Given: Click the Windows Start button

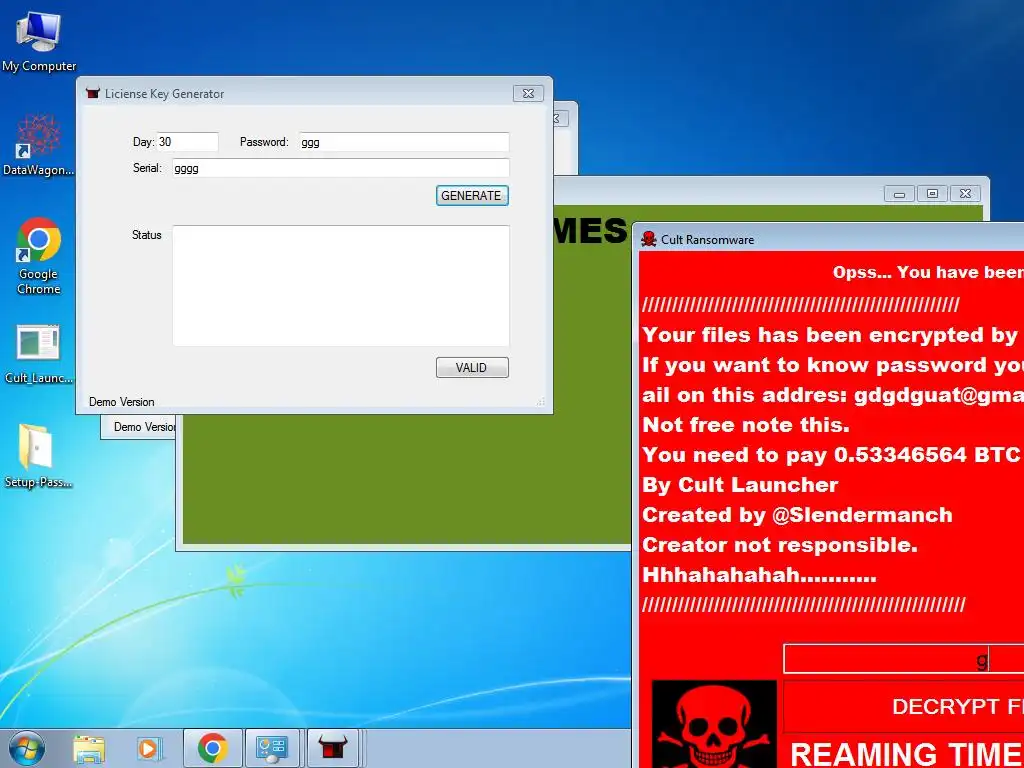Looking at the screenshot, I should 27,748.
